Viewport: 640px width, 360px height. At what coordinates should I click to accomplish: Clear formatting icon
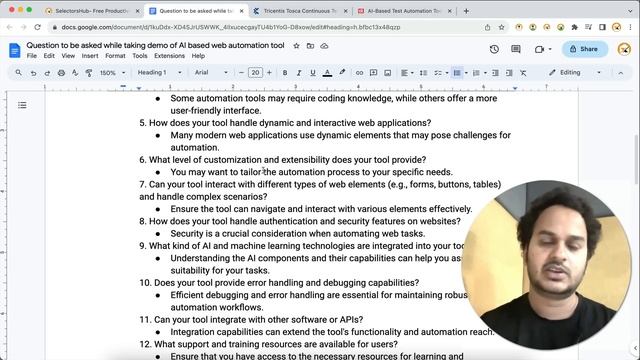(523, 73)
